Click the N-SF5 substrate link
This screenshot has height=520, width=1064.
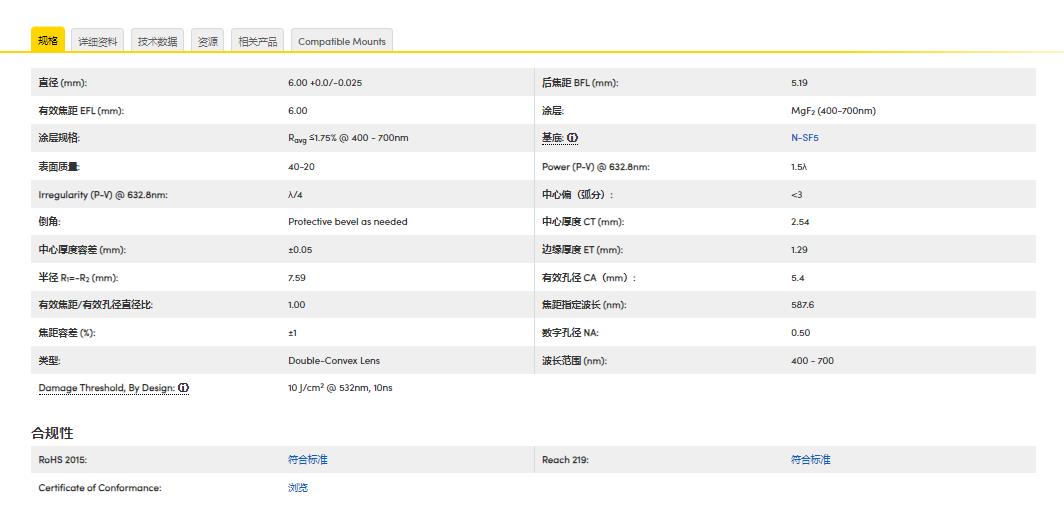click(804, 138)
